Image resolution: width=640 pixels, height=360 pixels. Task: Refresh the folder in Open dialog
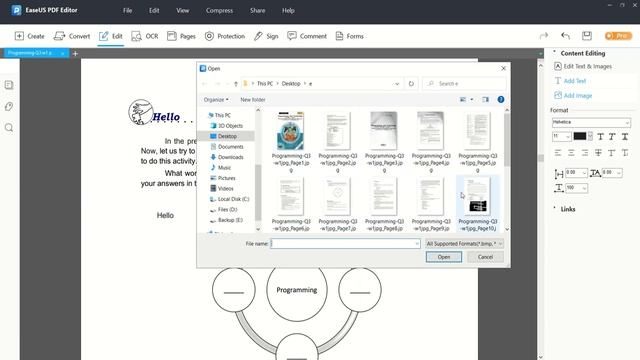click(411, 84)
